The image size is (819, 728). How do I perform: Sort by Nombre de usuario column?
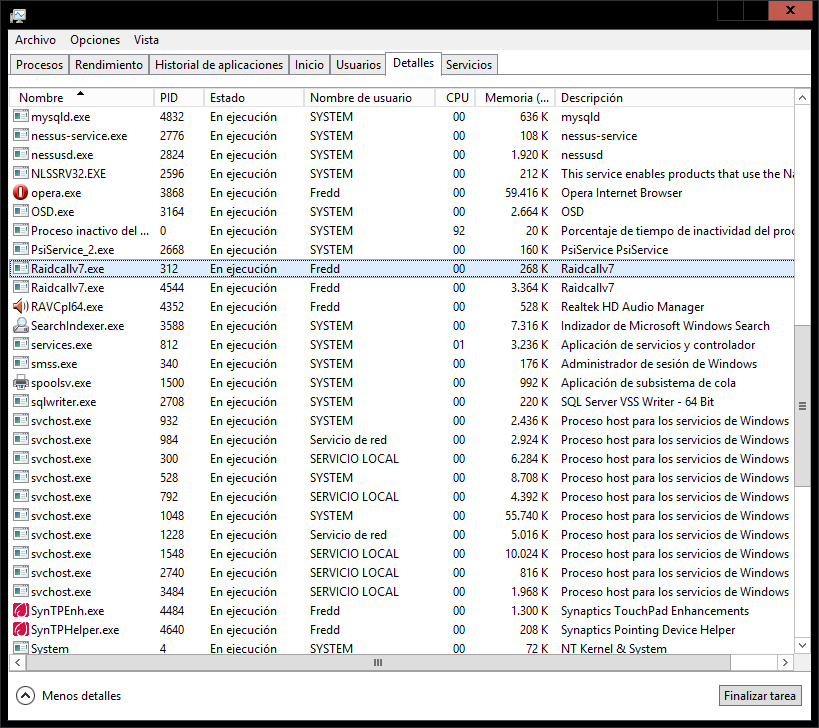click(x=369, y=98)
